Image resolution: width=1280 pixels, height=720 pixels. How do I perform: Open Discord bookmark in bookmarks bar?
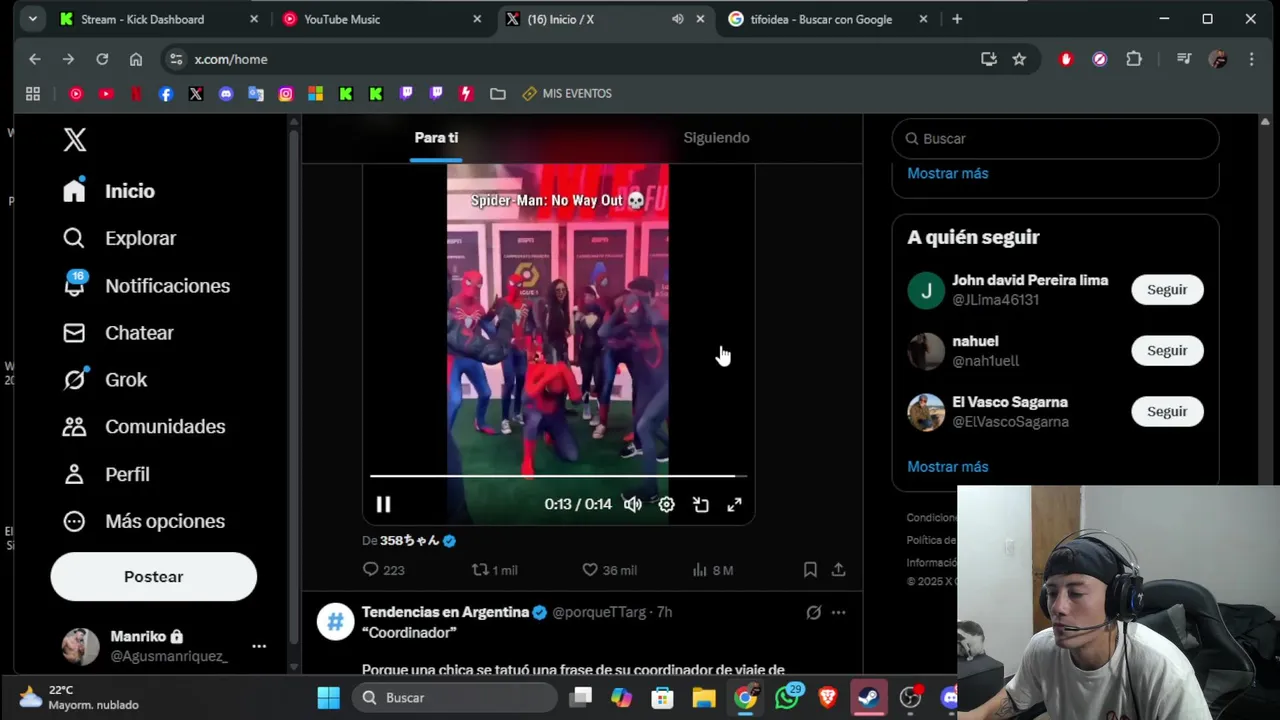coord(226,94)
